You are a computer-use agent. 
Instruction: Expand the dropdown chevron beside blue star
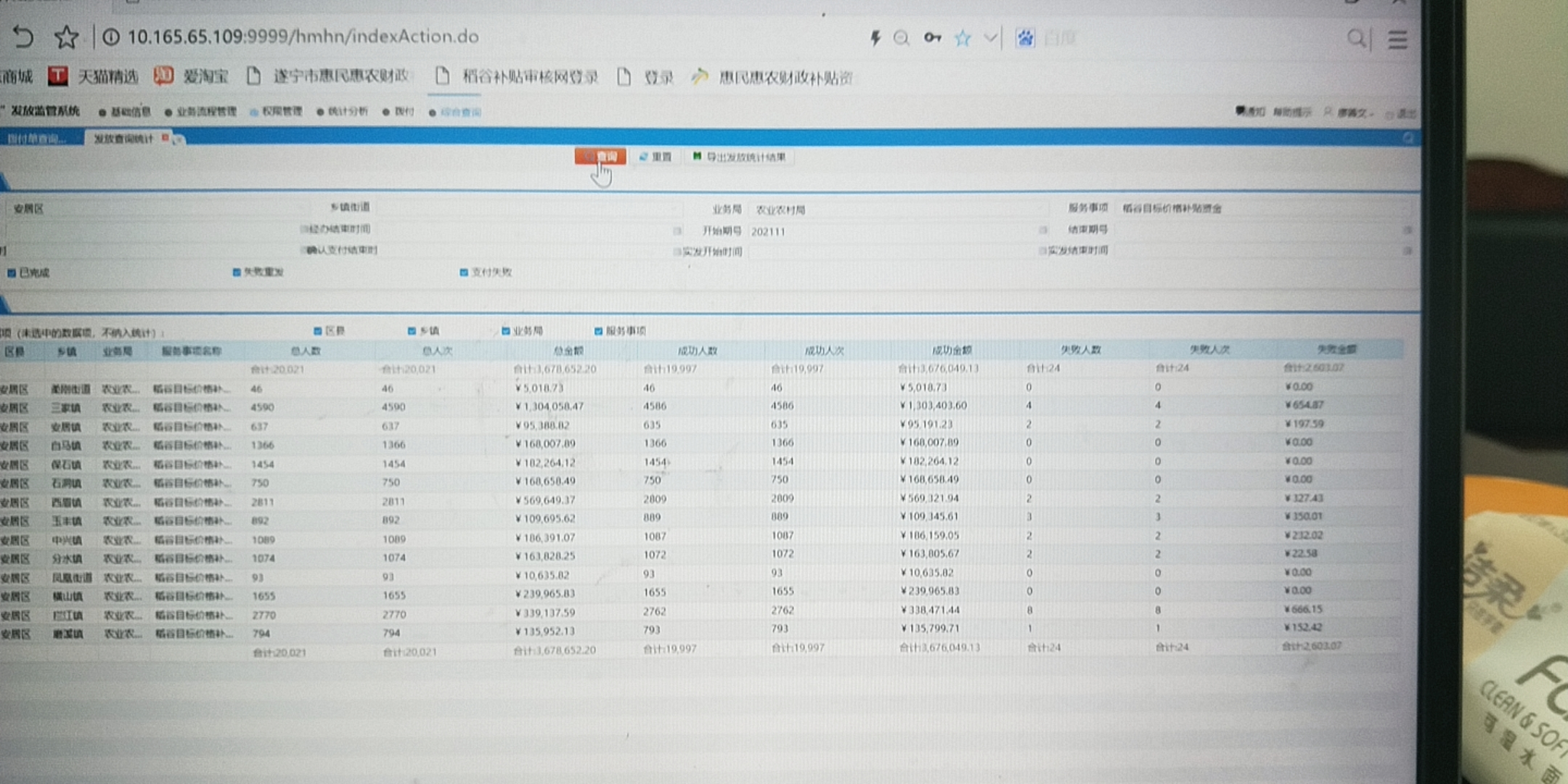point(990,38)
